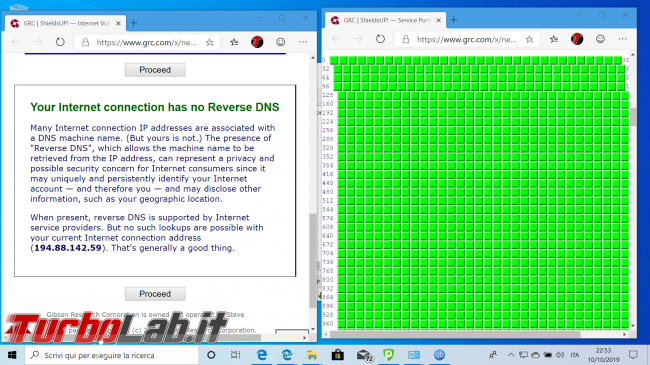Open Cortana circle icon on taskbar
This screenshot has height=365, width=650.
coord(211,355)
